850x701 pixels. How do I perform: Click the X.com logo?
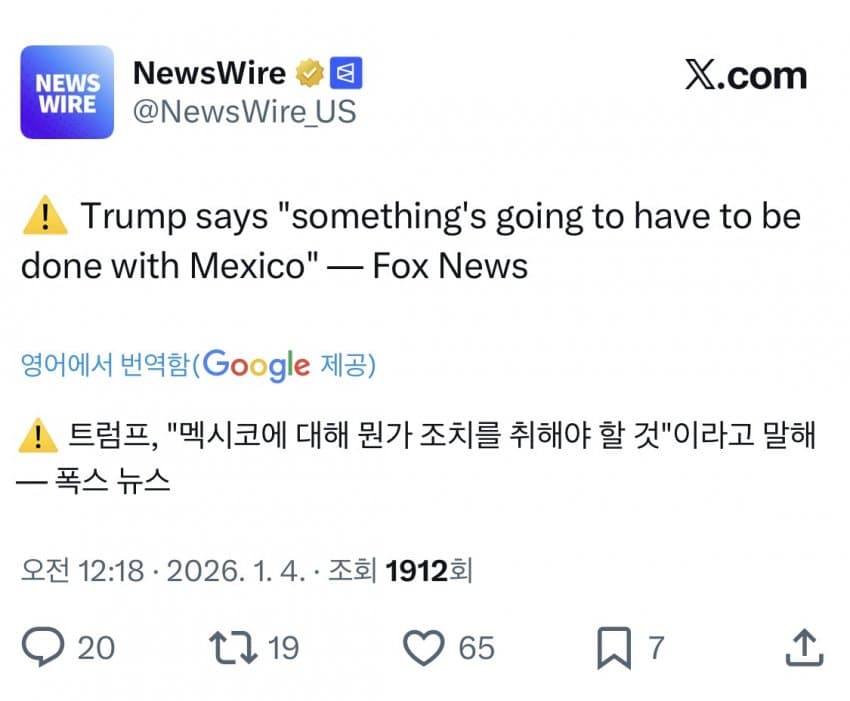pyautogui.click(x=745, y=76)
